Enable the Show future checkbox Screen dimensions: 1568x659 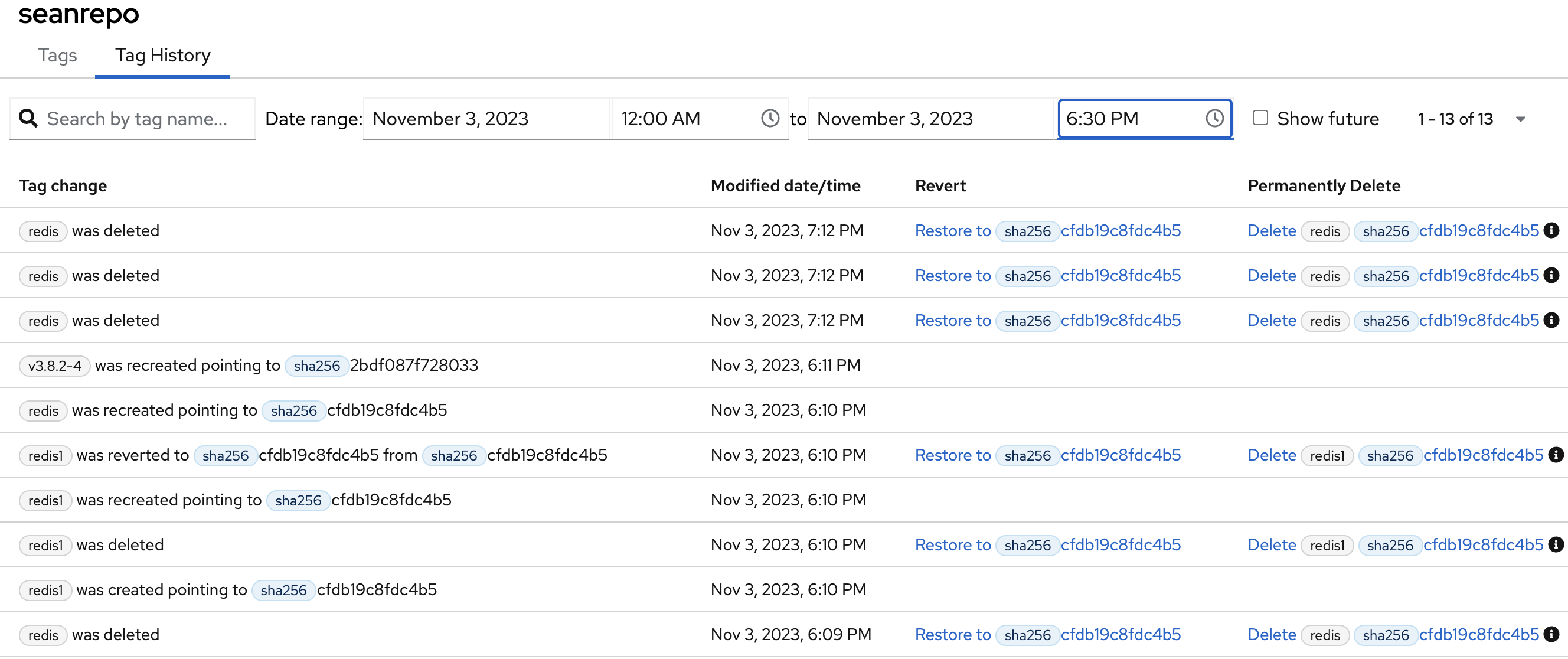tap(1260, 118)
